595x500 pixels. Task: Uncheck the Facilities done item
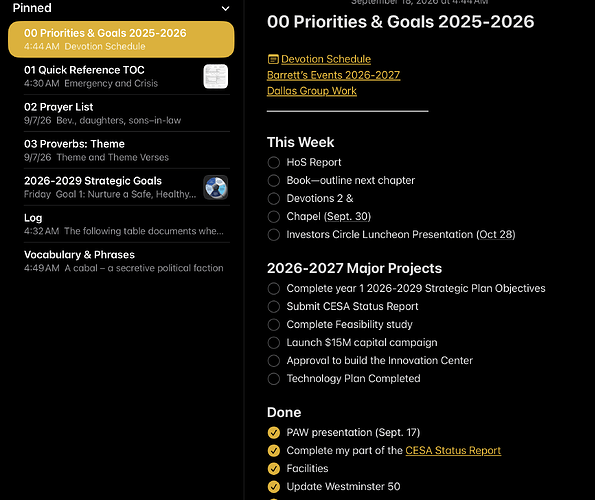click(274, 469)
